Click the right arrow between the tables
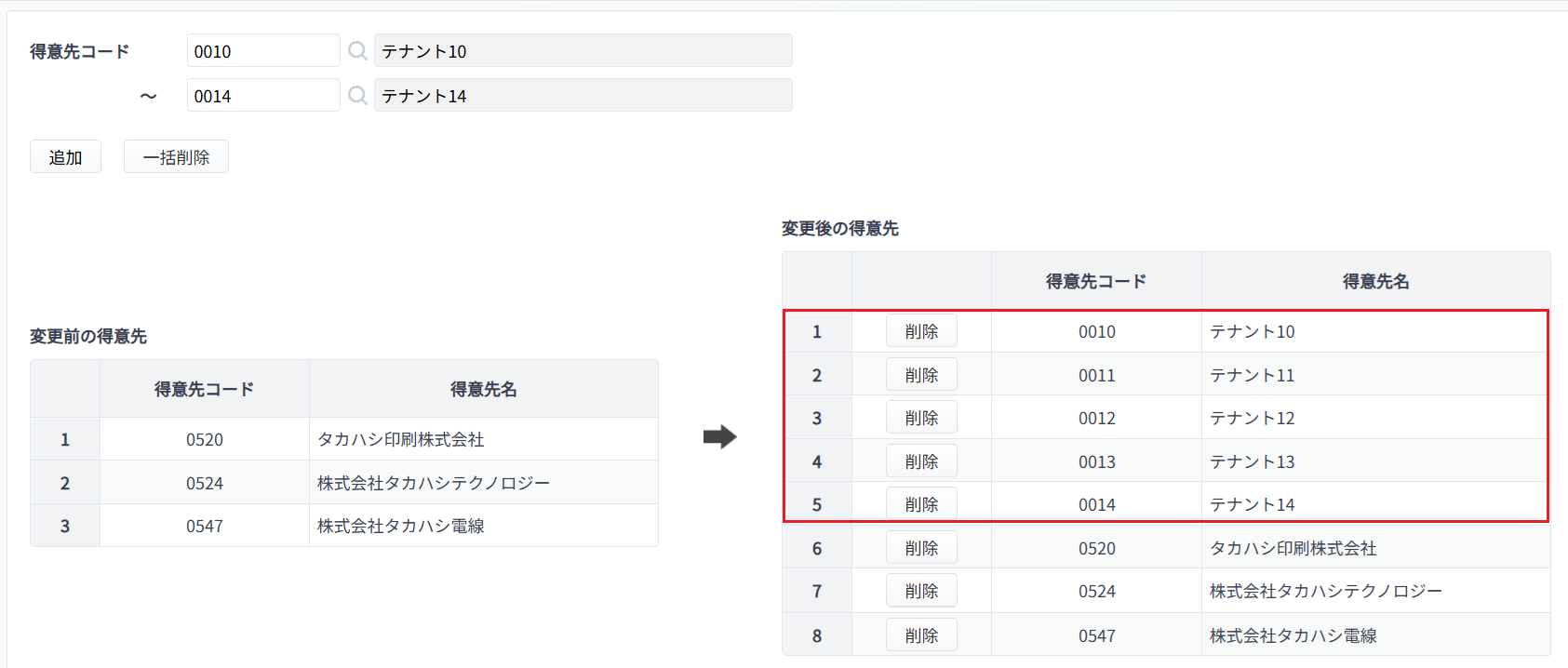This screenshot has height=668, width=1568. tap(720, 436)
